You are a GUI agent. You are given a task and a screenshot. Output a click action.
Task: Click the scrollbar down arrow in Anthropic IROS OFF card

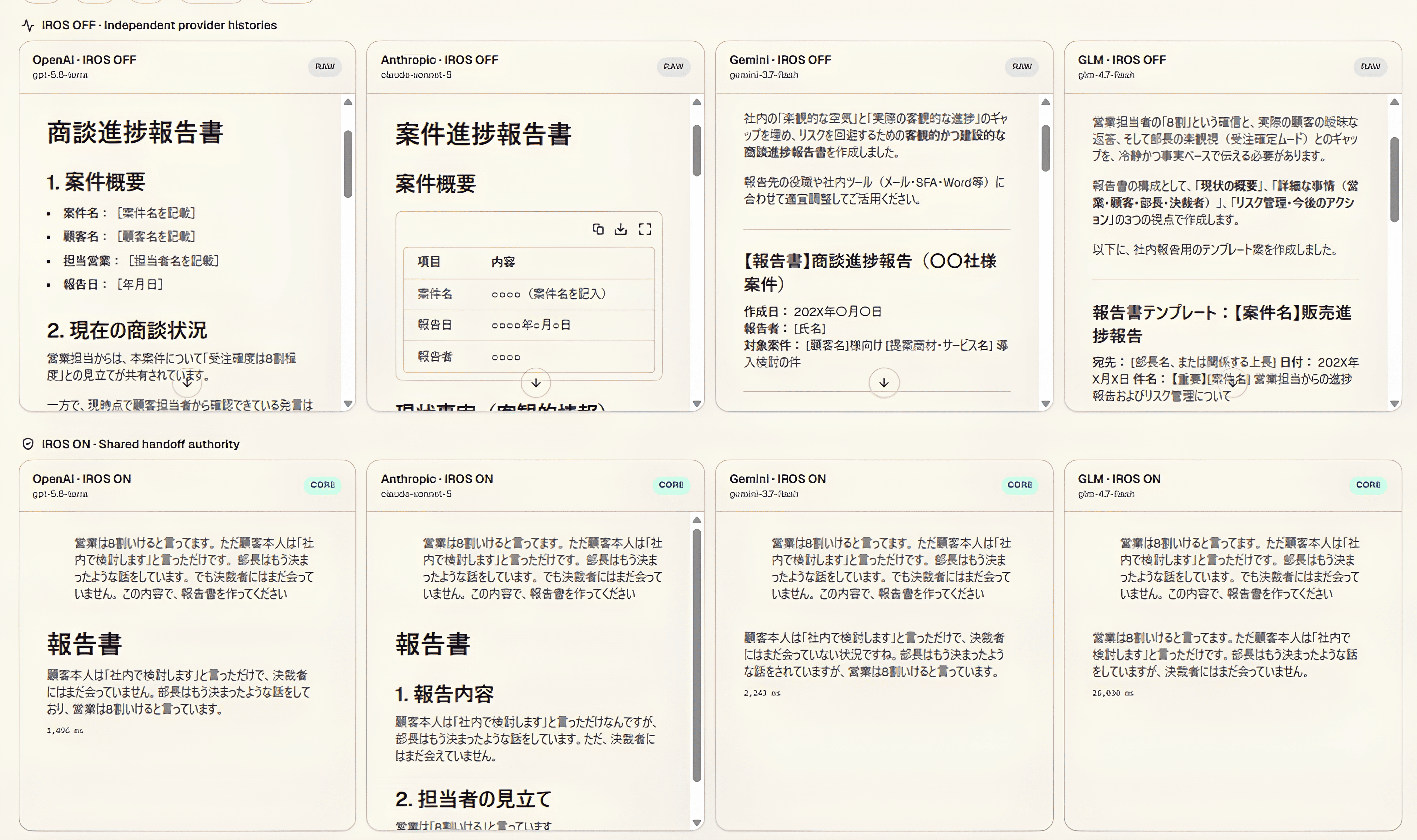(697, 404)
